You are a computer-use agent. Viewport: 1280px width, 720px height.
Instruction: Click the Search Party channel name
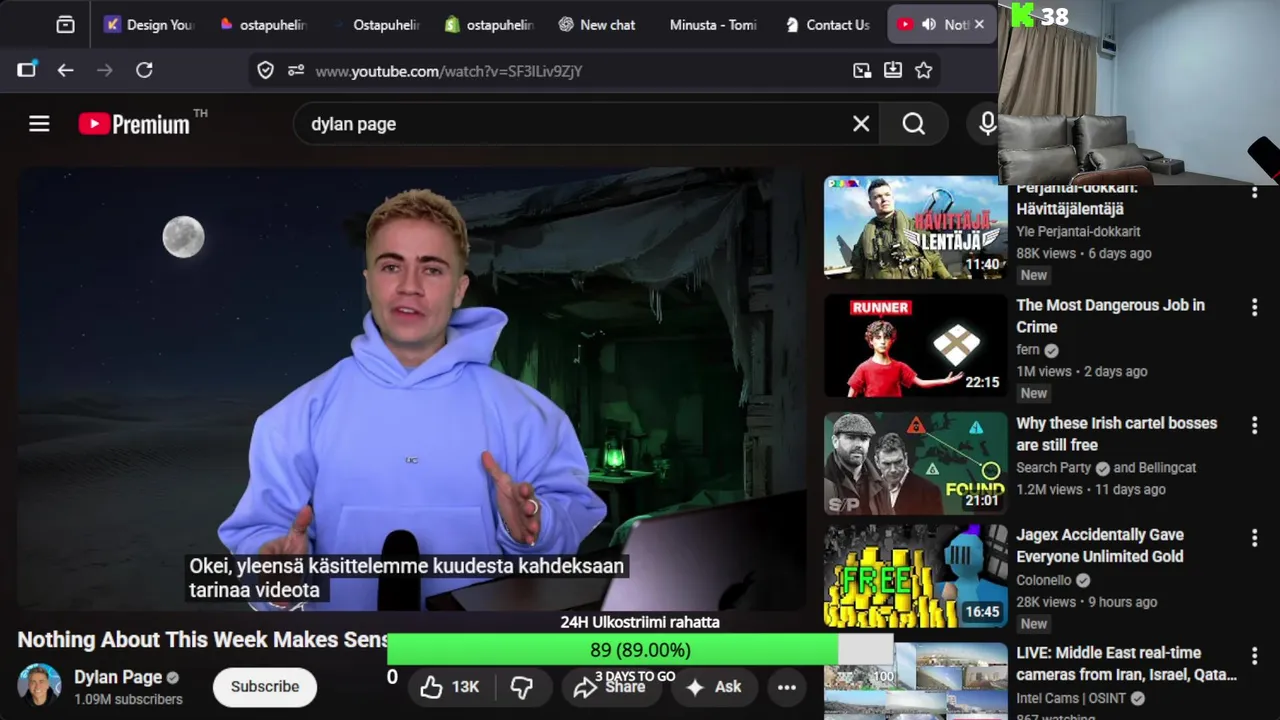click(1053, 468)
